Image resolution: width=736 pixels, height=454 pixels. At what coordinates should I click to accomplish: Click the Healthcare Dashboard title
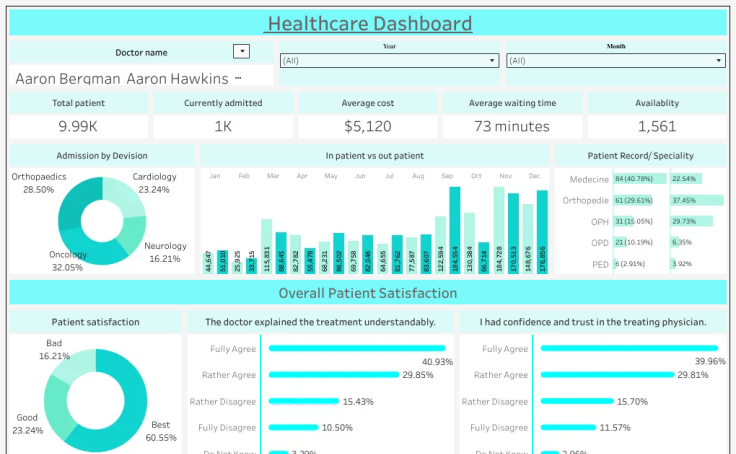pyautogui.click(x=368, y=23)
